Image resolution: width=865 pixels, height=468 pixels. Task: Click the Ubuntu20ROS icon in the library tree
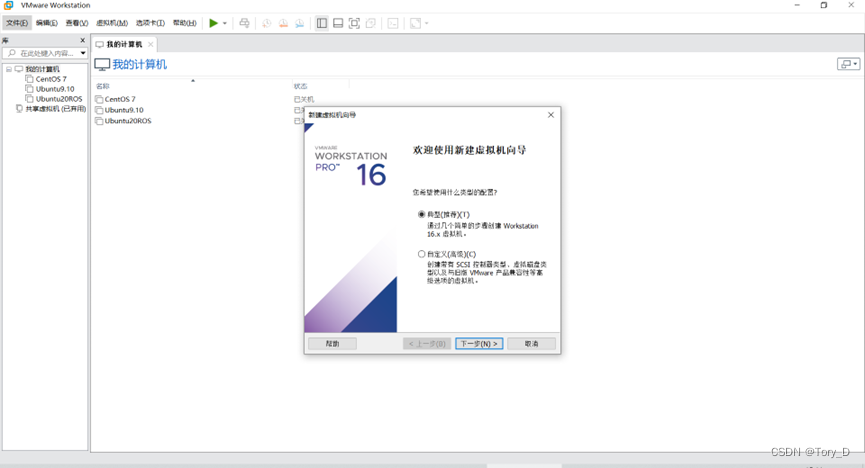(x=29, y=99)
